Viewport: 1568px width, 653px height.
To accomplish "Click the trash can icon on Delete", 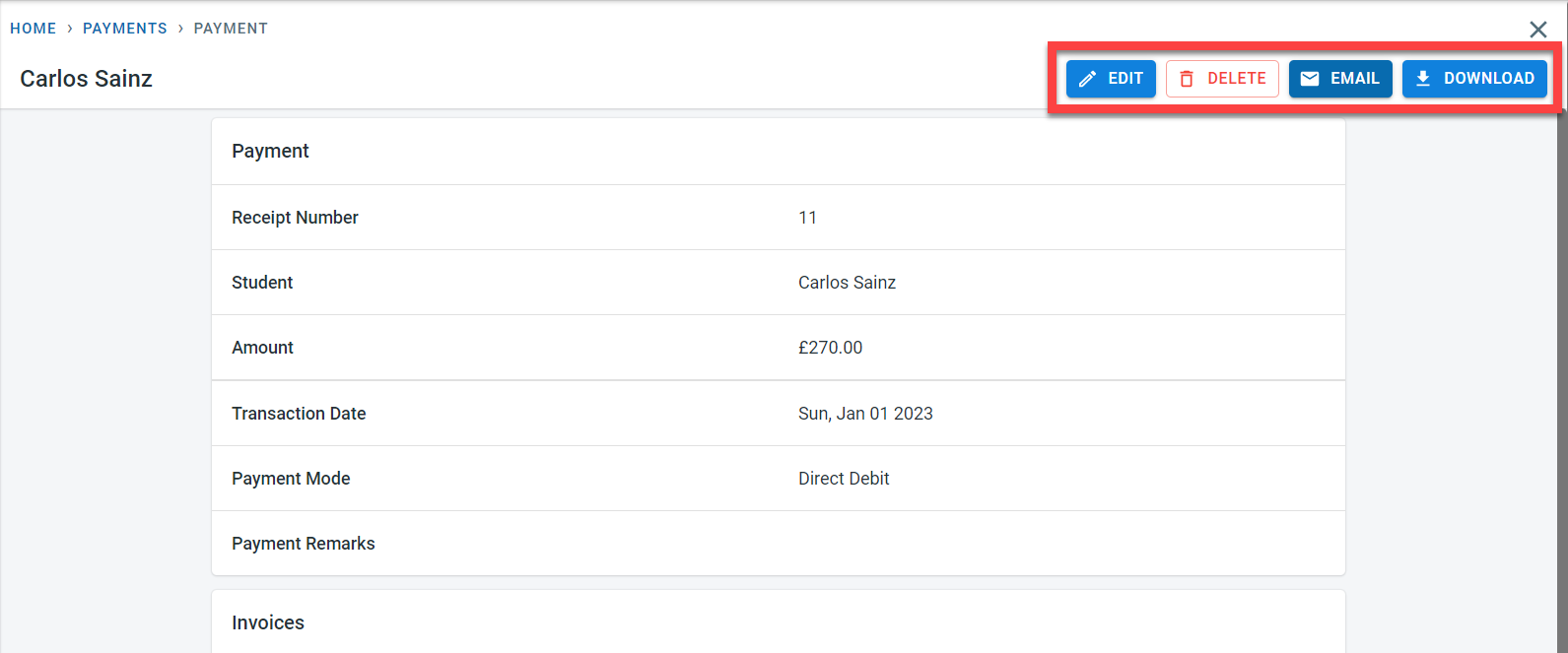I will [x=1187, y=79].
